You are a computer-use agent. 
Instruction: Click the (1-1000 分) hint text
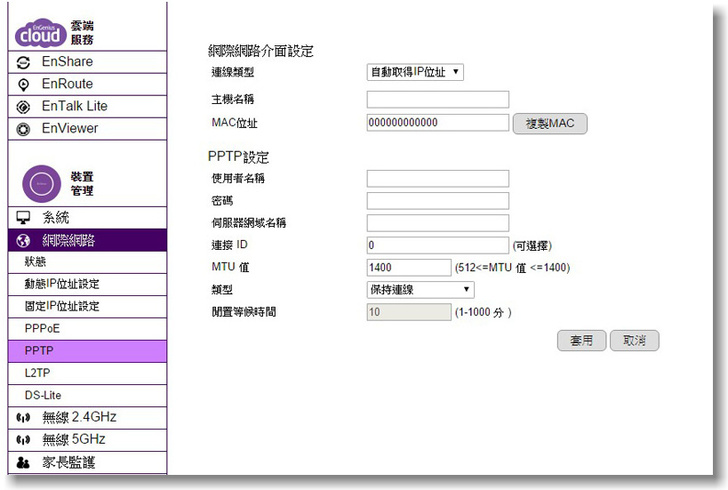click(x=483, y=312)
